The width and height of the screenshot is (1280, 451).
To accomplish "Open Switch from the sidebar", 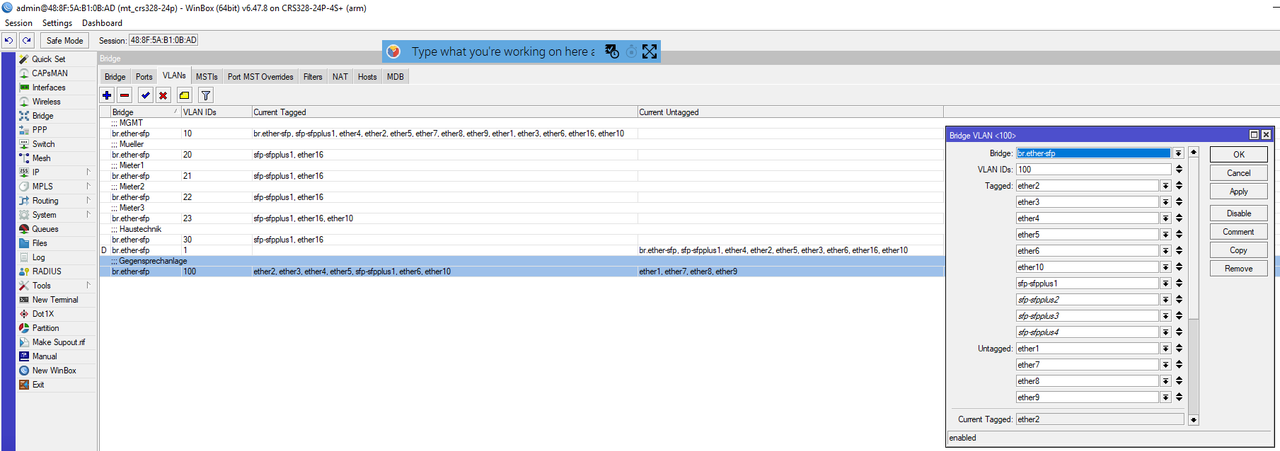I will pos(41,144).
